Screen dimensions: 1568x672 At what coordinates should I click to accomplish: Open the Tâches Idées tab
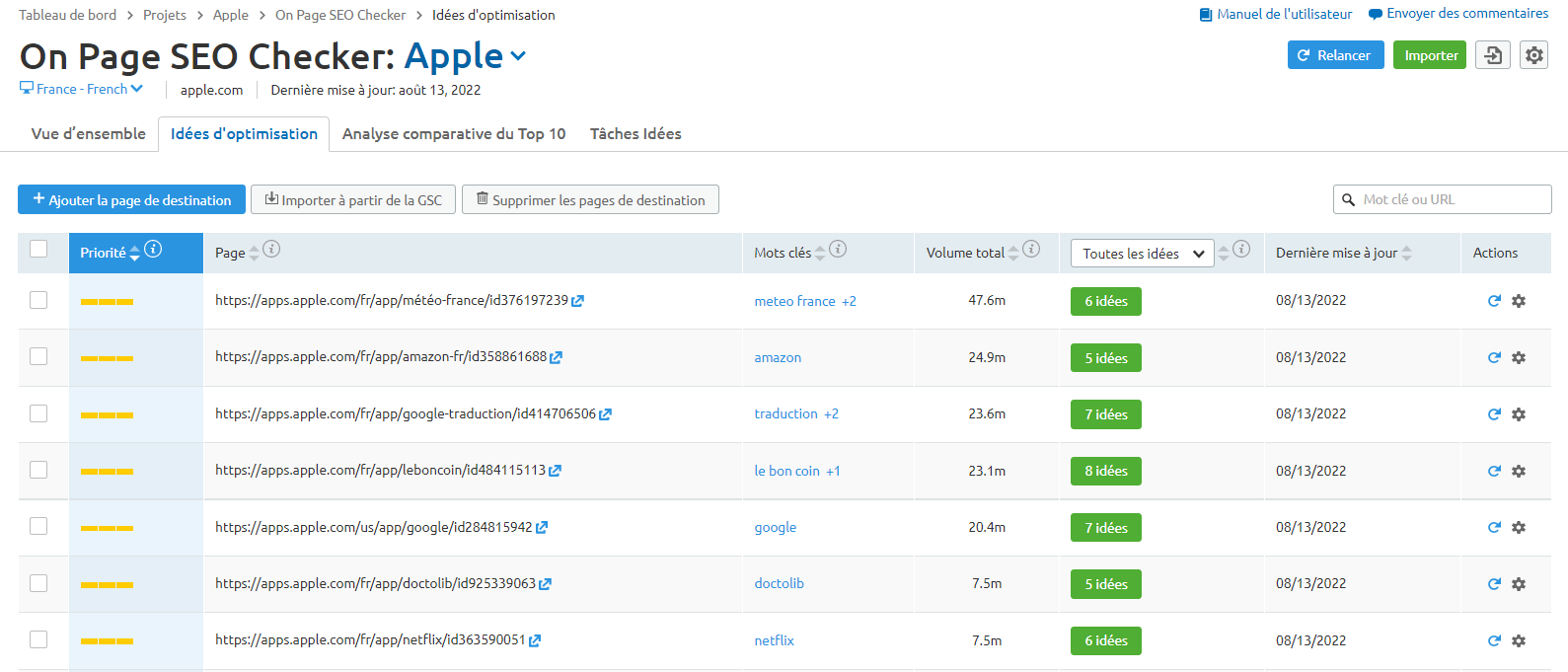635,133
